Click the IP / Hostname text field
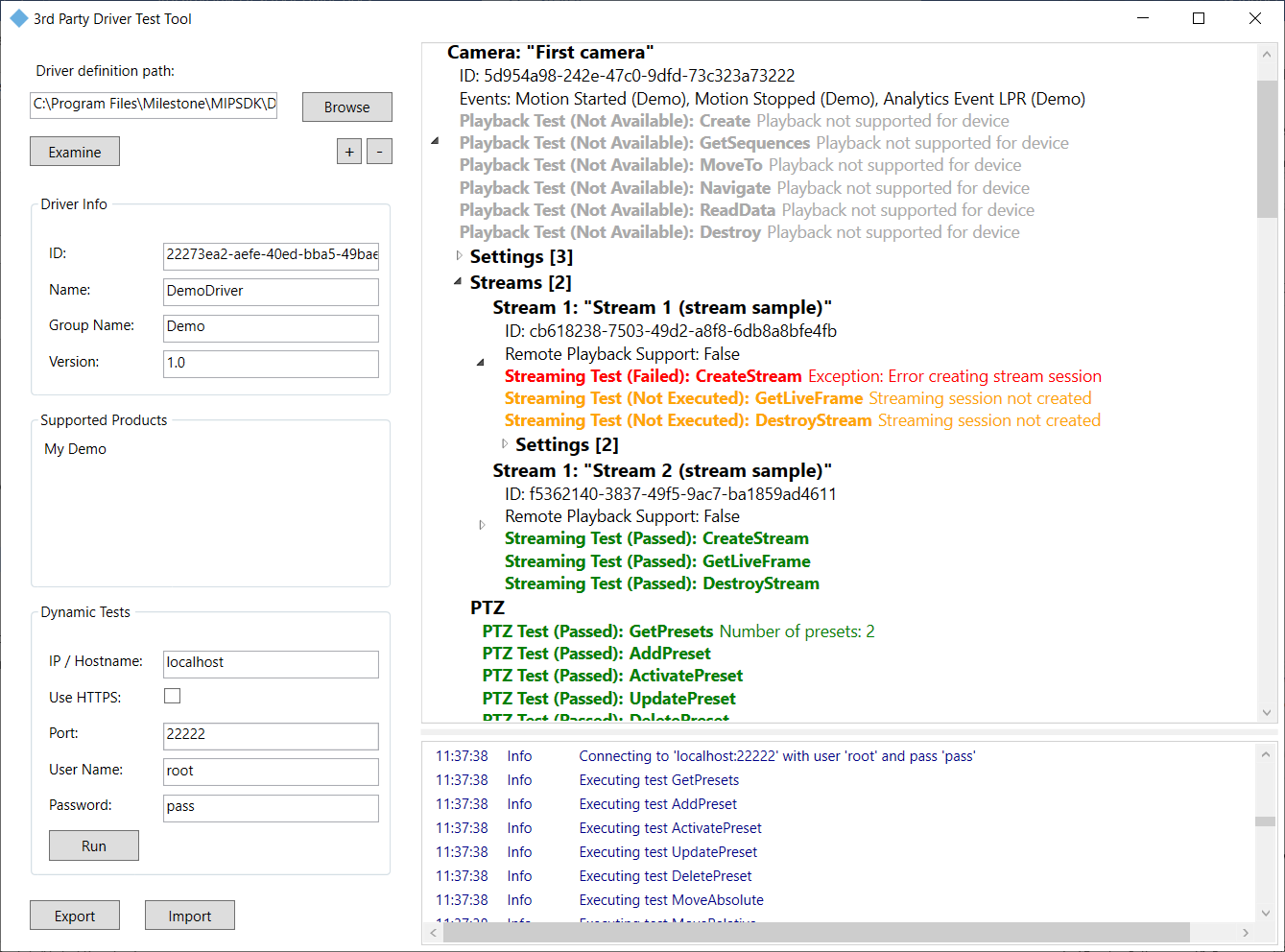 click(270, 663)
